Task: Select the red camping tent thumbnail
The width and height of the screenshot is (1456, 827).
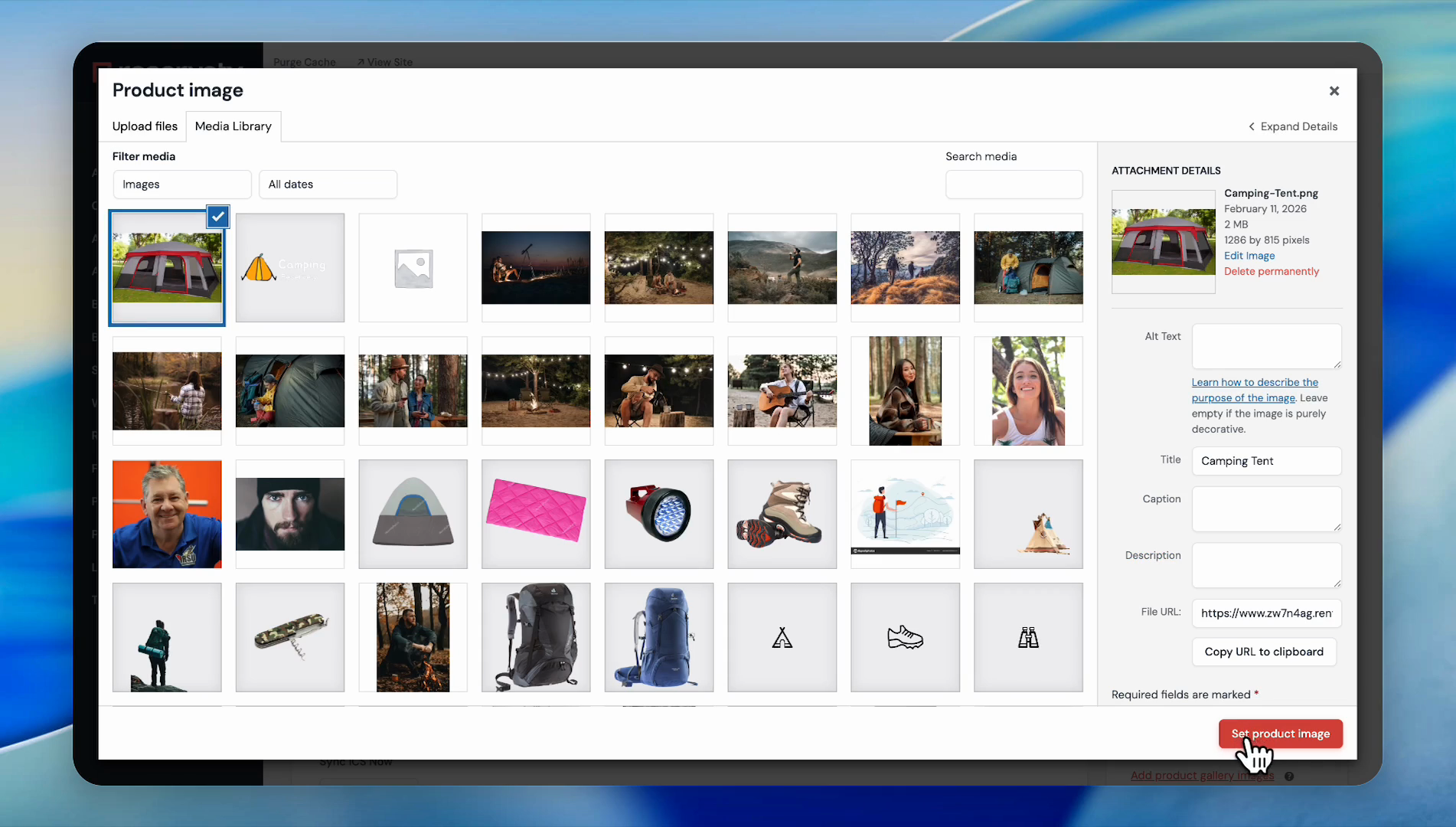Action: [x=167, y=268]
